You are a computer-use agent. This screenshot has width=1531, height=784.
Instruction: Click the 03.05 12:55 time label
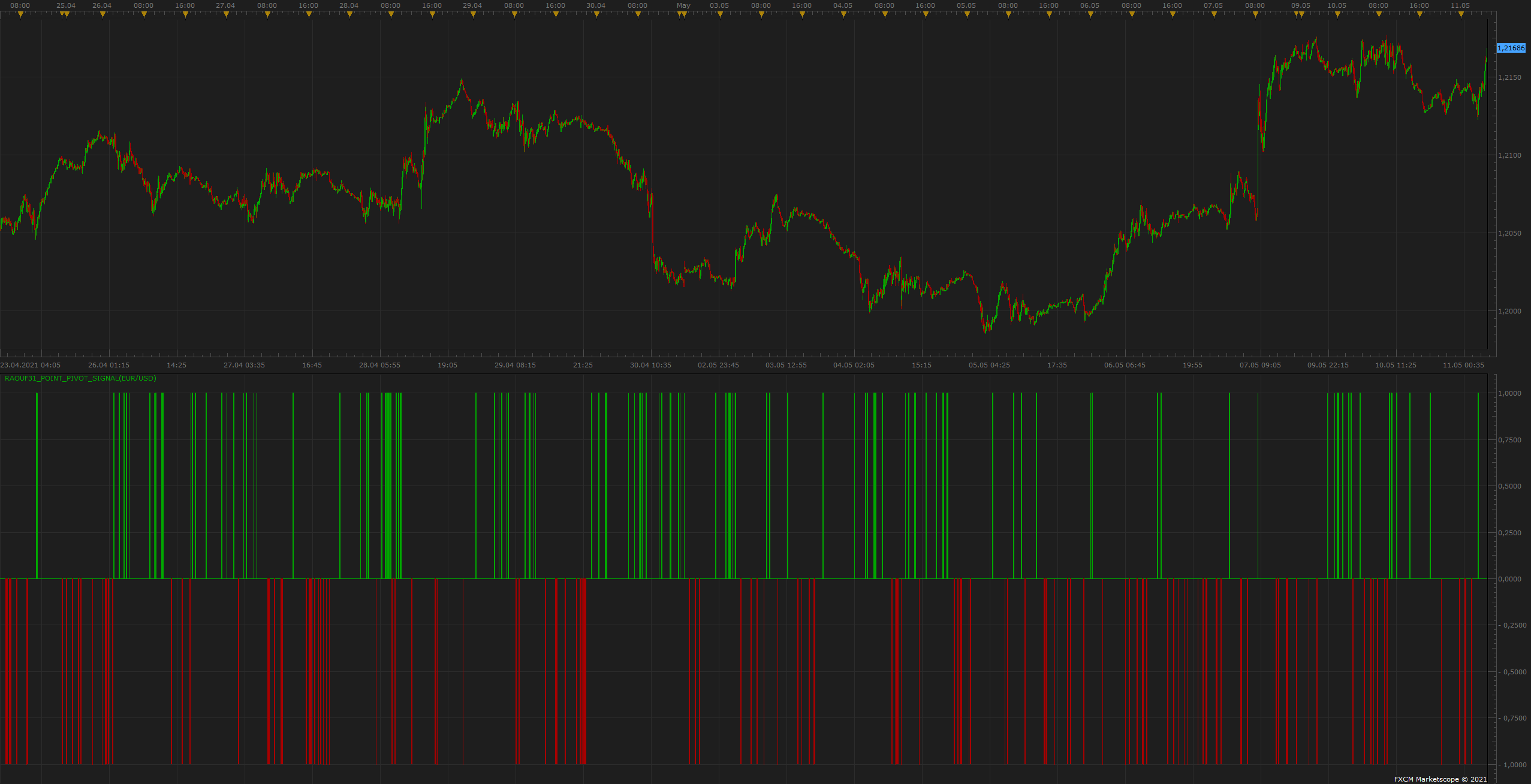(786, 365)
